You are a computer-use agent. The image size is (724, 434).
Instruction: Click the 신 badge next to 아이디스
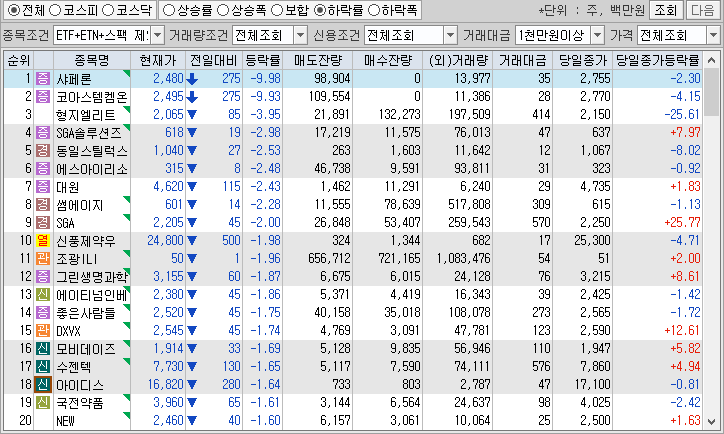43,385
